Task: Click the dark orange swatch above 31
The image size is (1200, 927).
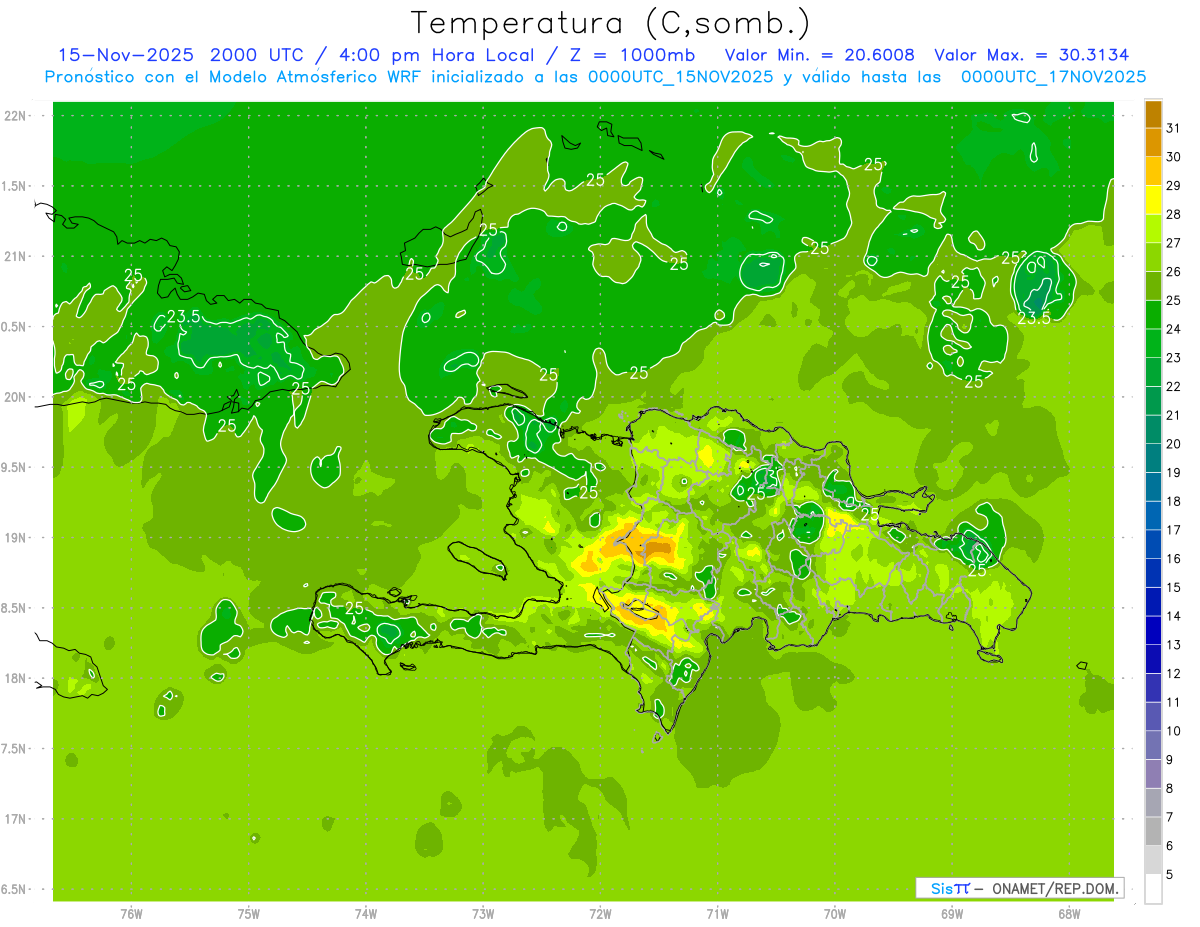Action: pos(1153,114)
